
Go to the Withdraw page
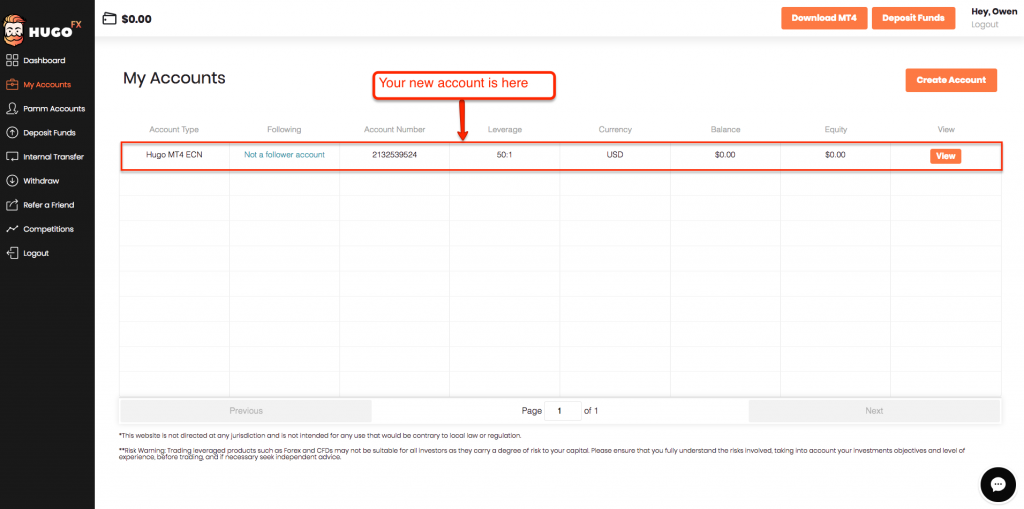41,180
